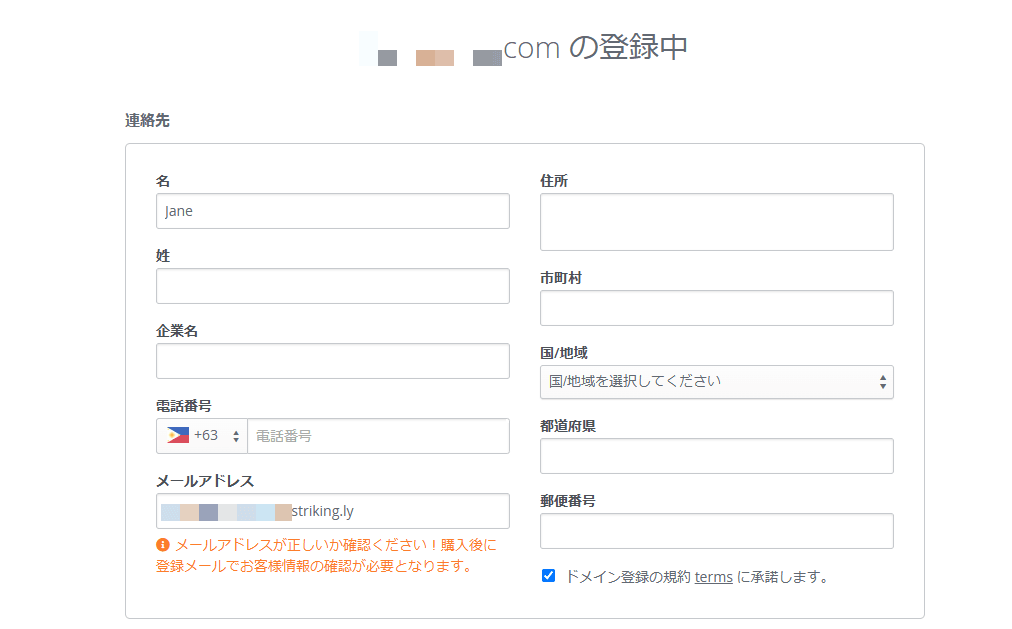Click the 郵便番号 postal code field
Viewport: 1012px width, 629px height.
pyautogui.click(x=716, y=531)
